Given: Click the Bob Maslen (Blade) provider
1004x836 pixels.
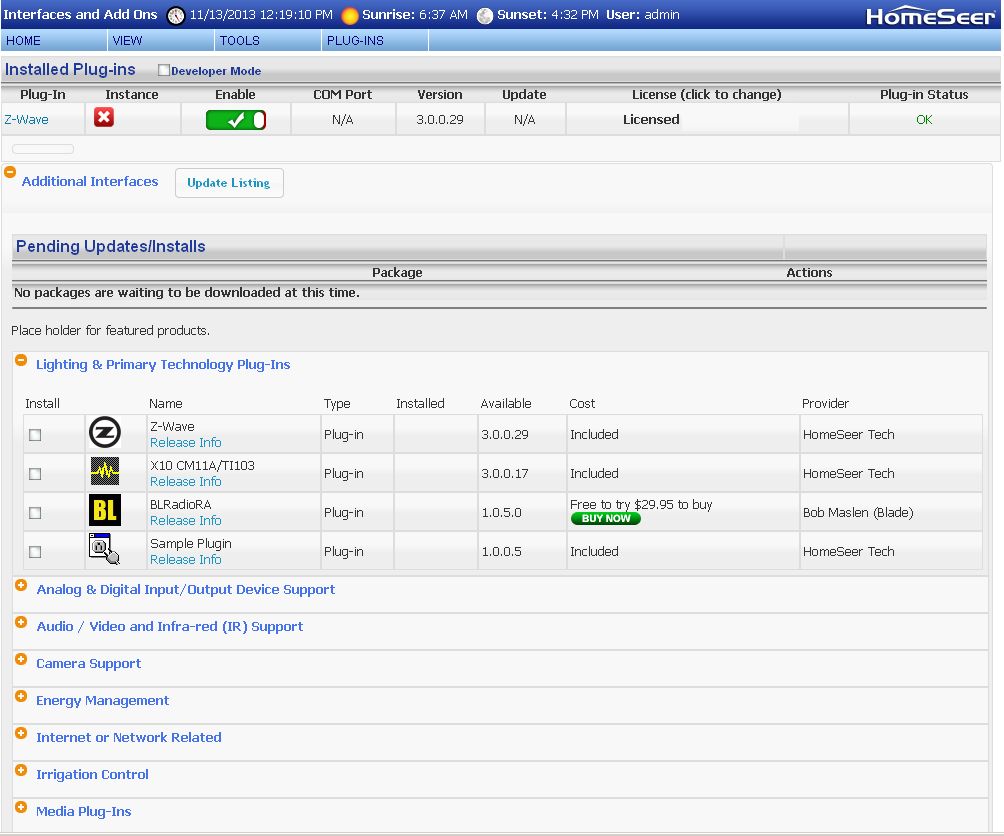Looking at the screenshot, I should (858, 513).
